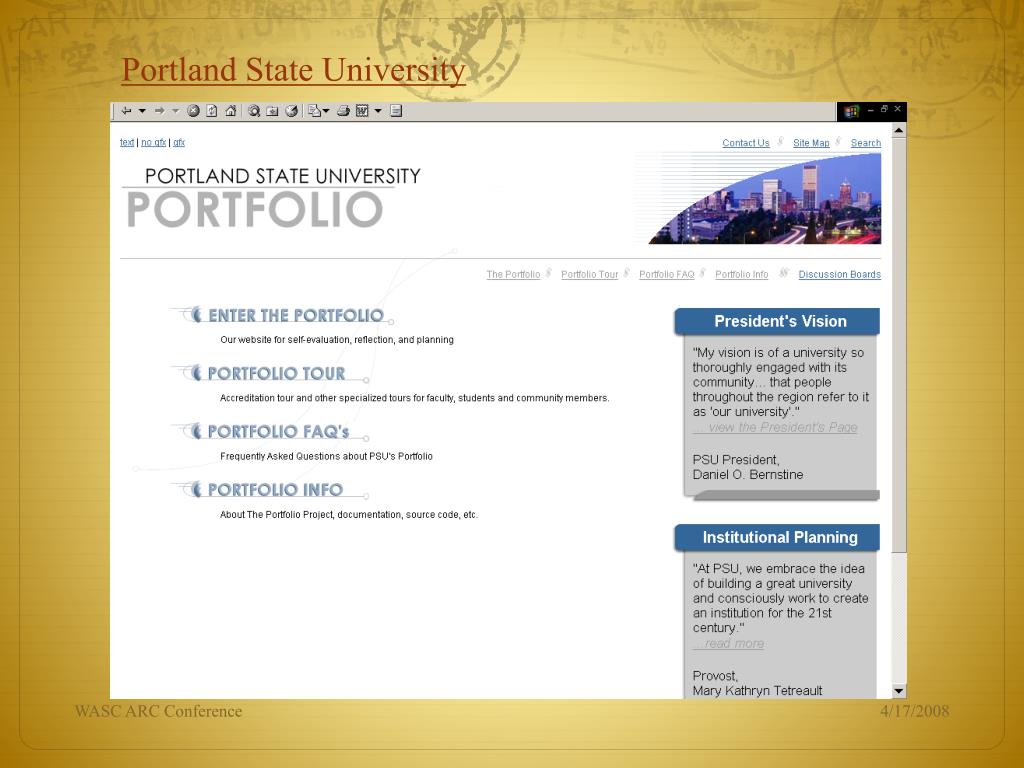Screen dimensions: 1024x768
Task: Click the Mail icon in the toolbar
Action: (x=315, y=111)
